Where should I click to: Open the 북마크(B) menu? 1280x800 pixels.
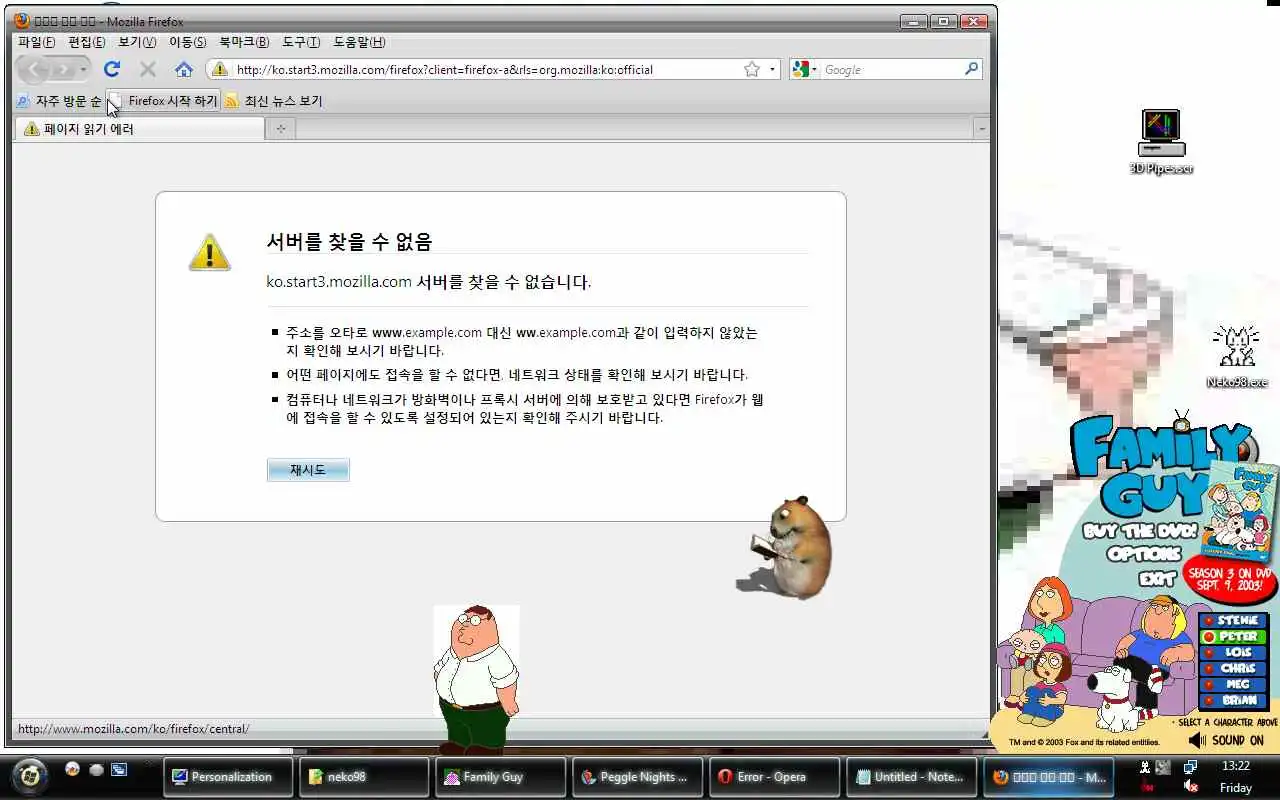(244, 42)
